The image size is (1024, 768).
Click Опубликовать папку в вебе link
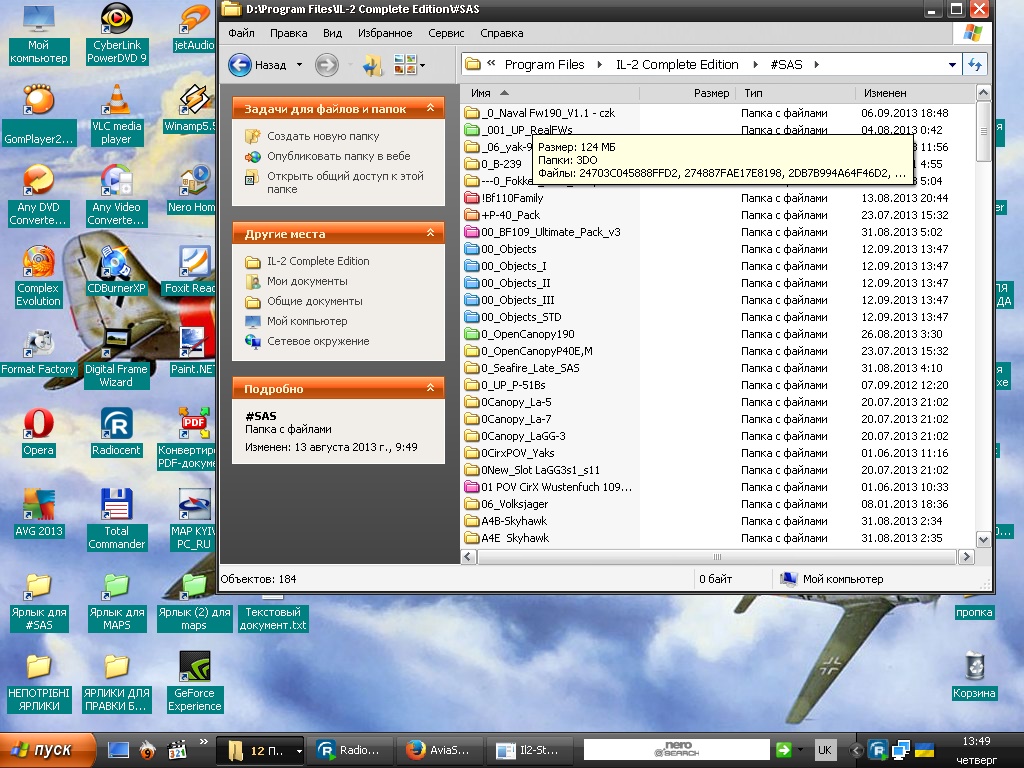338,156
